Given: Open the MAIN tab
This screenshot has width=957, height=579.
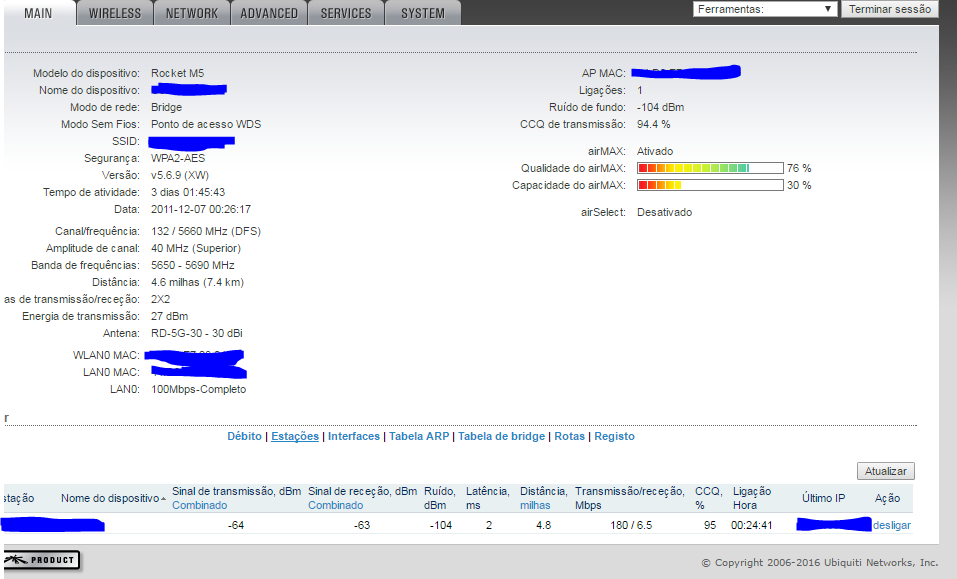Looking at the screenshot, I should (38, 13).
